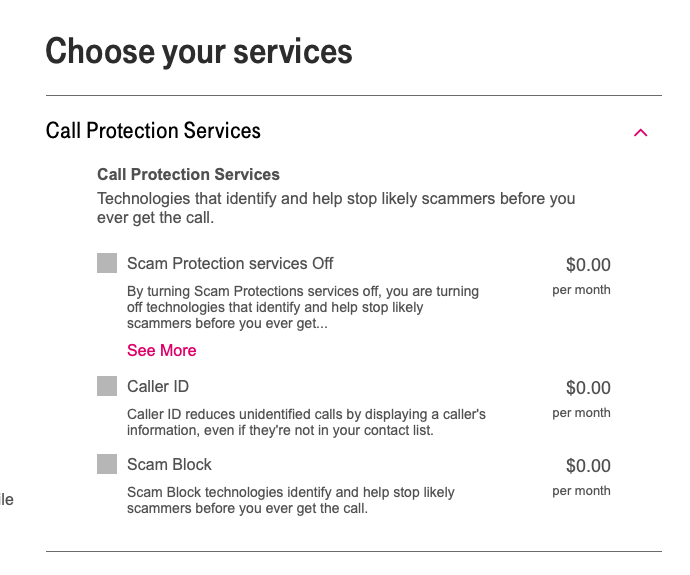This screenshot has width=690, height=575.
Task: Click the Scam Block description text
Action: click(x=290, y=500)
